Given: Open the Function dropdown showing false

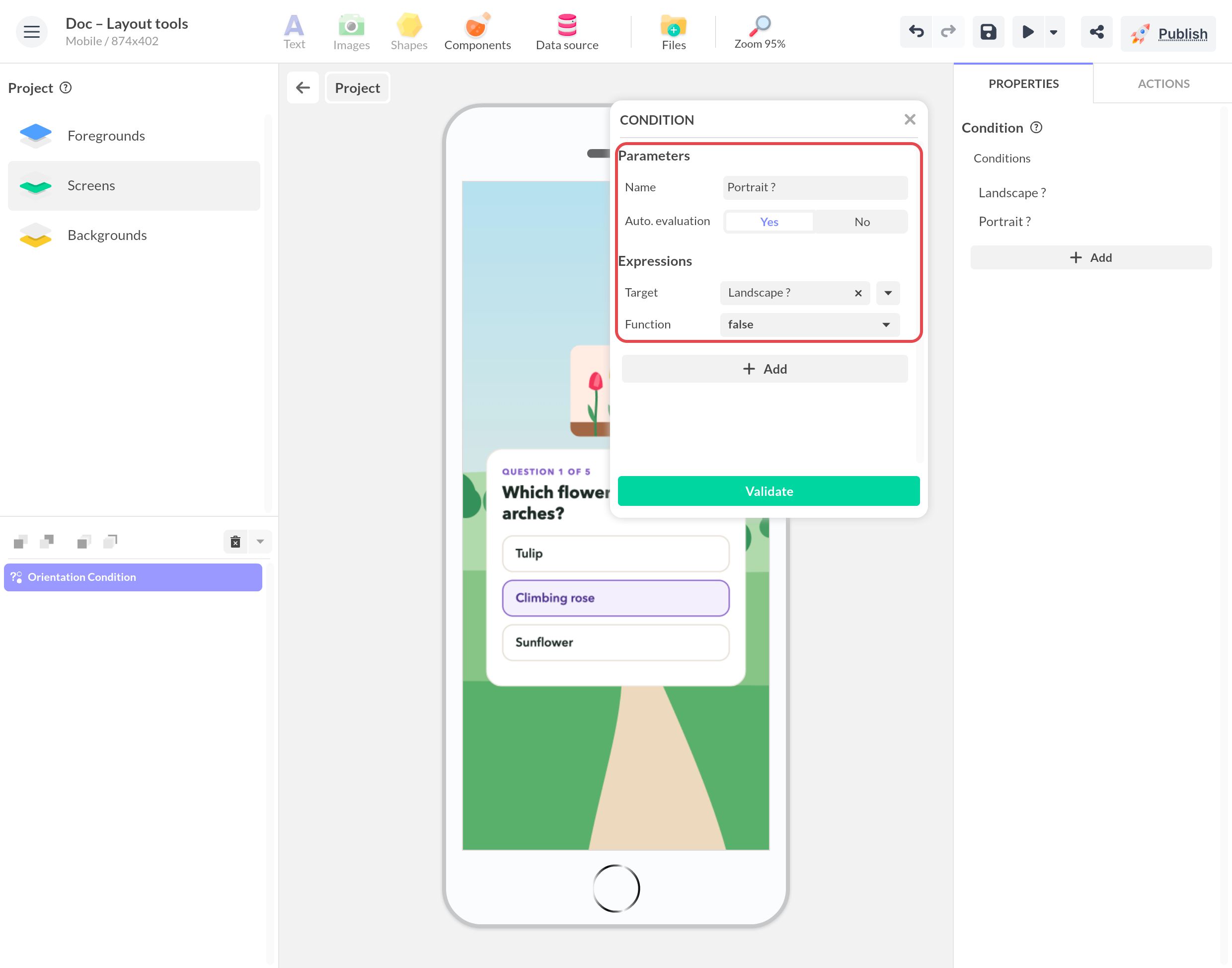Looking at the screenshot, I should (809, 325).
